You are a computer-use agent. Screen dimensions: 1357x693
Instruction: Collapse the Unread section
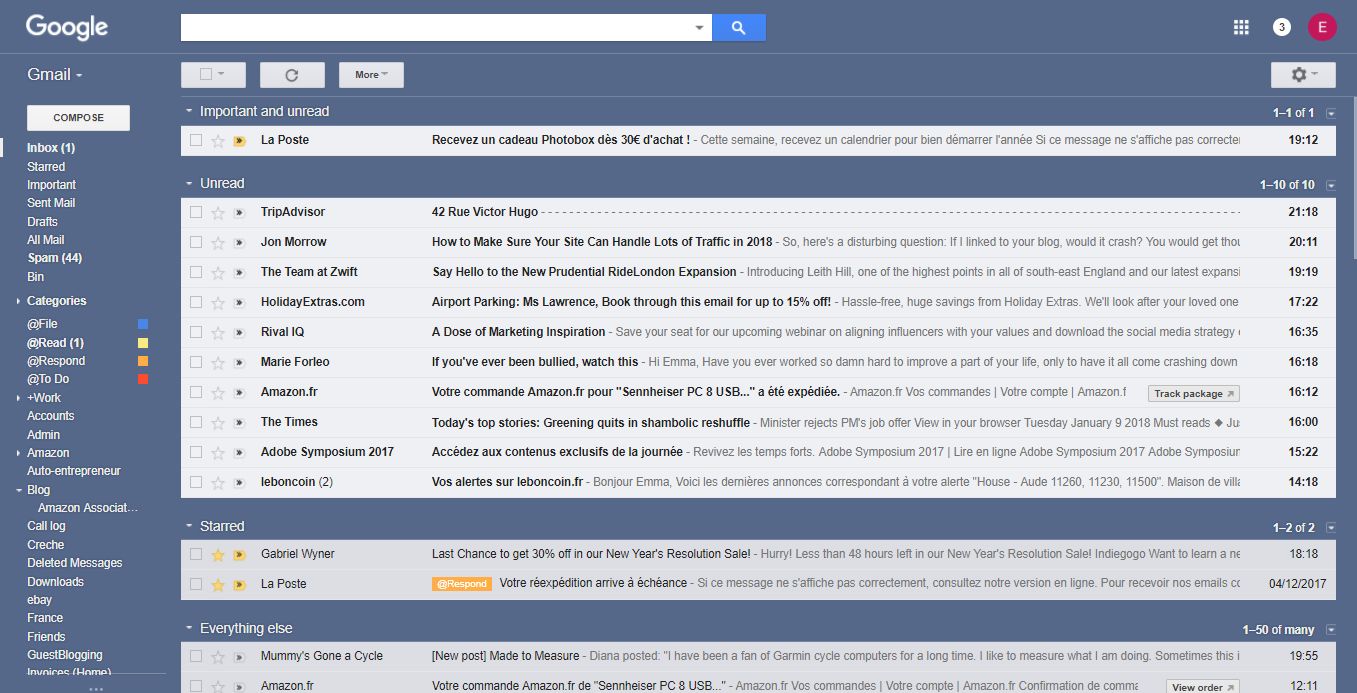(187, 183)
